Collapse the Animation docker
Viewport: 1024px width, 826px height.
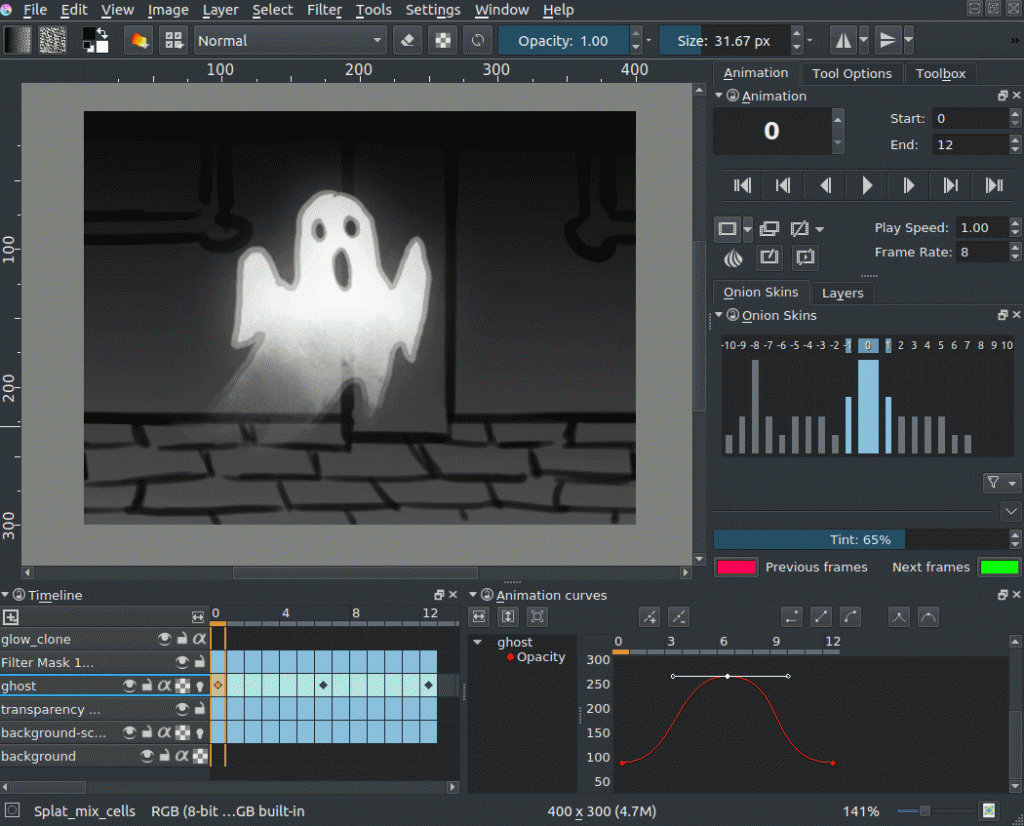[718, 95]
